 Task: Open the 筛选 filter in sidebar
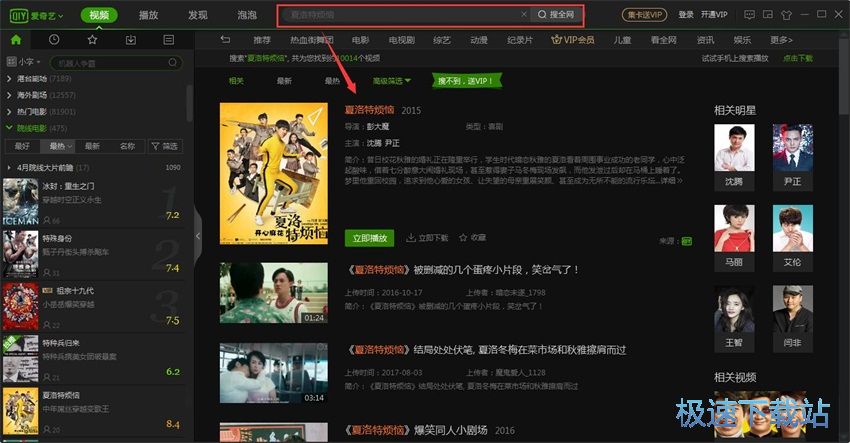164,146
